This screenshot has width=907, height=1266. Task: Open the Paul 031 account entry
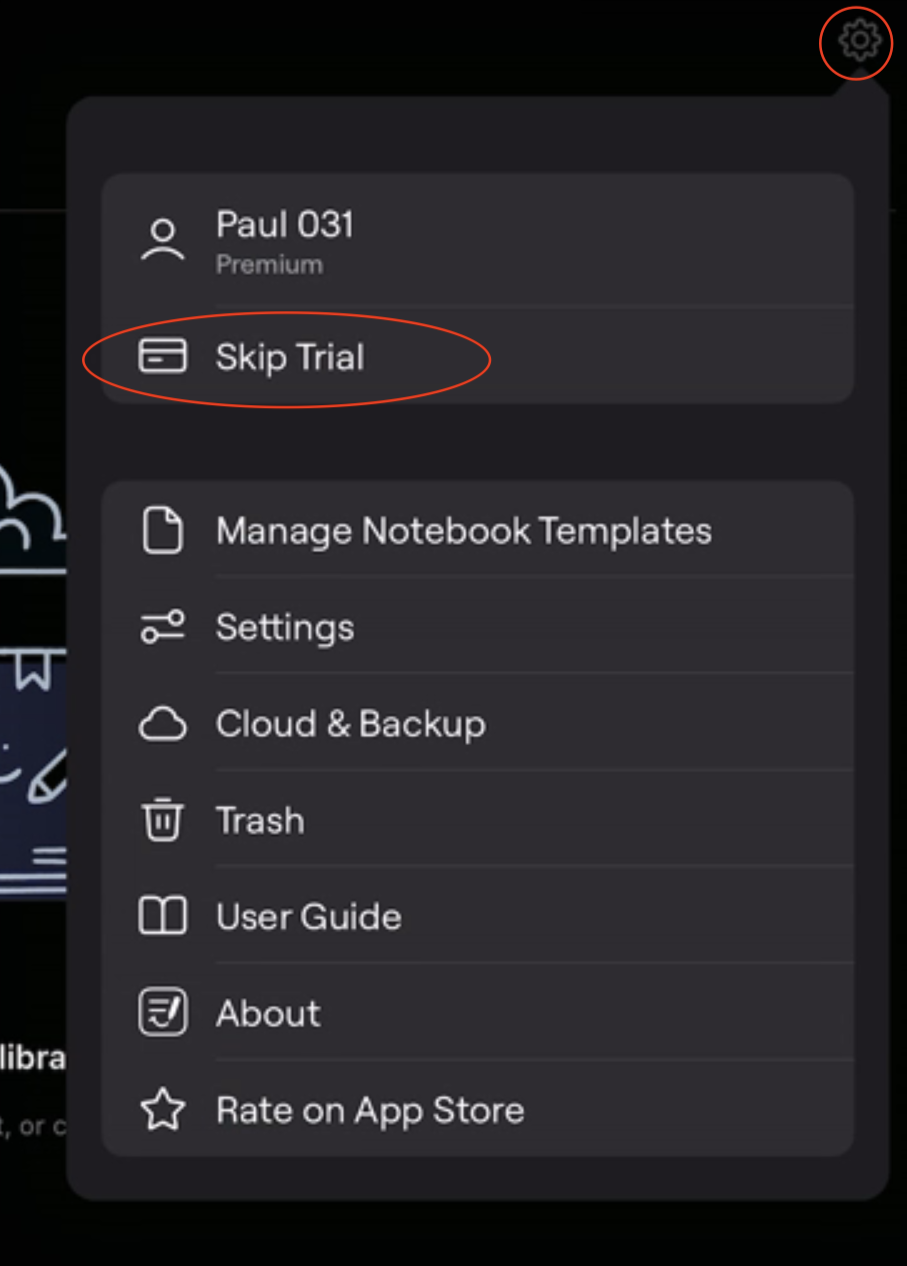285,225
